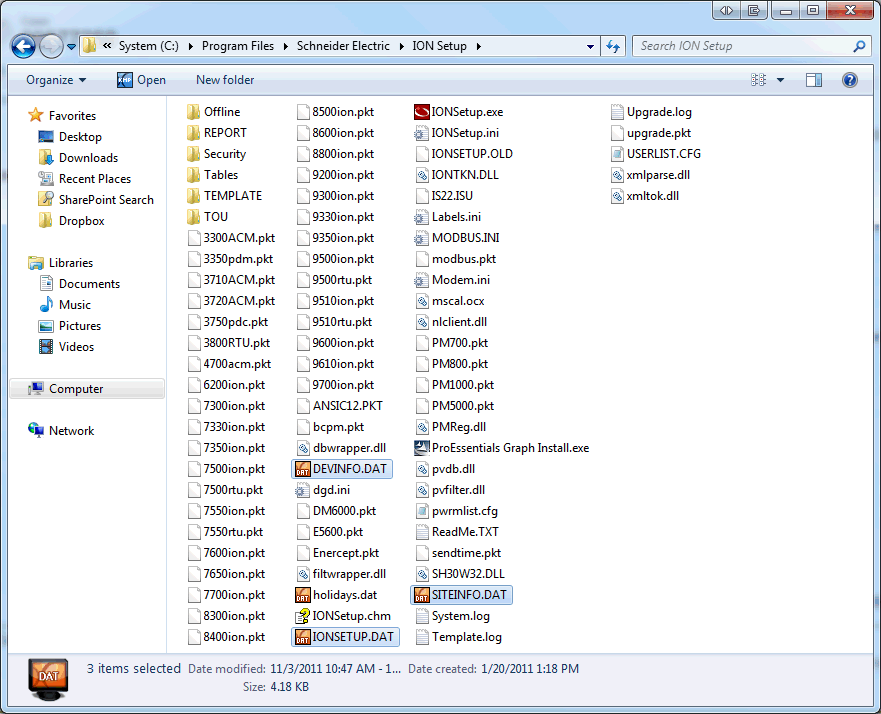Click the search magnifier icon
The height and width of the screenshot is (714, 881).
[x=859, y=46]
